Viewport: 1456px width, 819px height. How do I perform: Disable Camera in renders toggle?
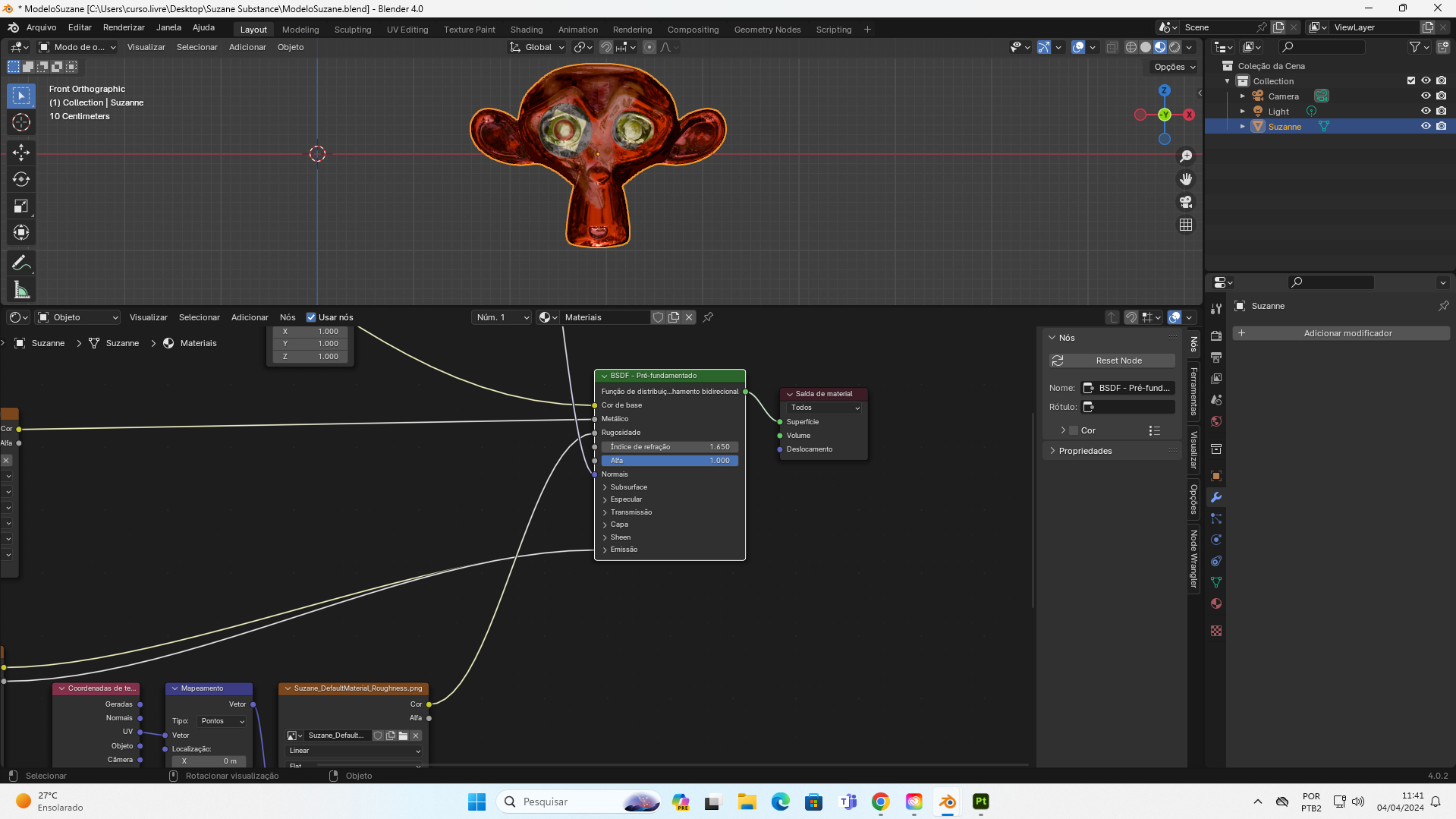(1441, 96)
